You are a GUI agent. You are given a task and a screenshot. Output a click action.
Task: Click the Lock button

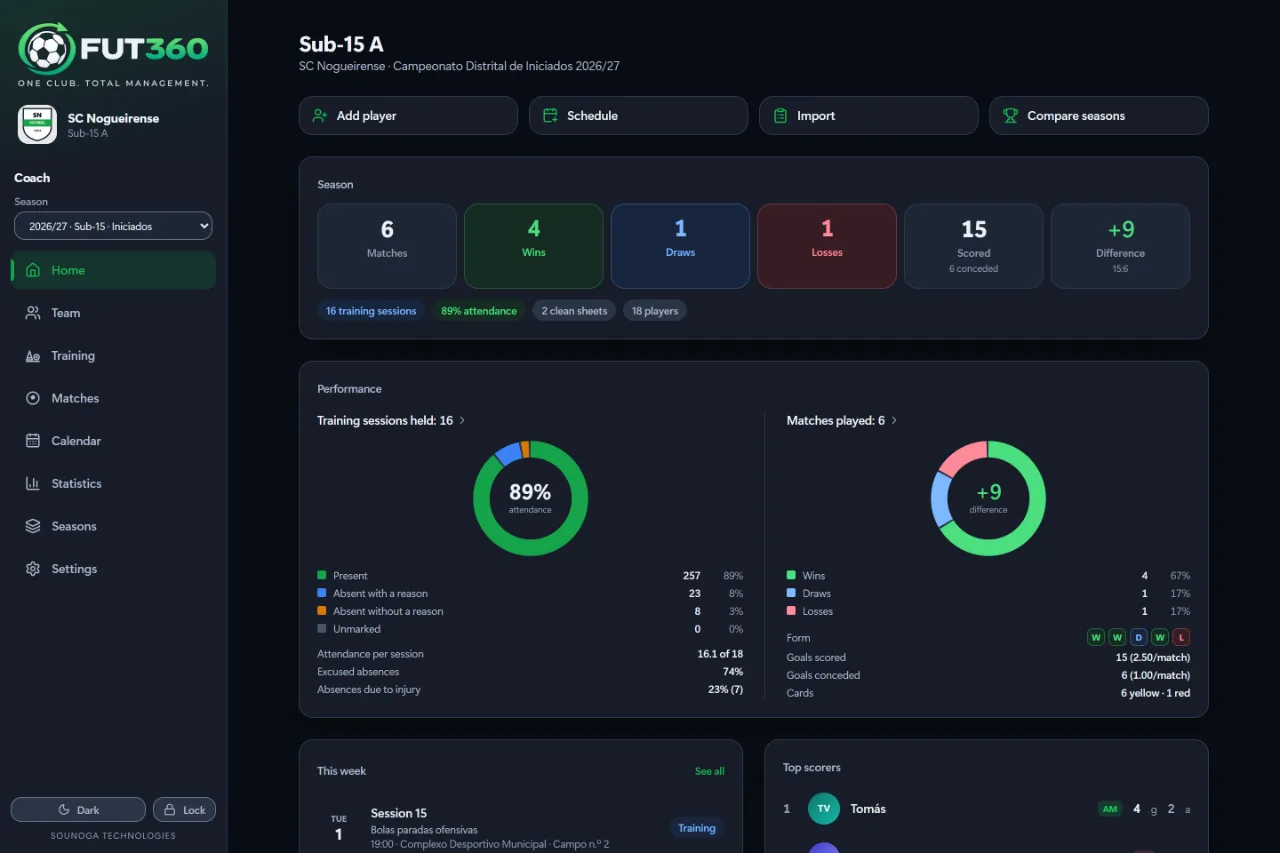(184, 810)
